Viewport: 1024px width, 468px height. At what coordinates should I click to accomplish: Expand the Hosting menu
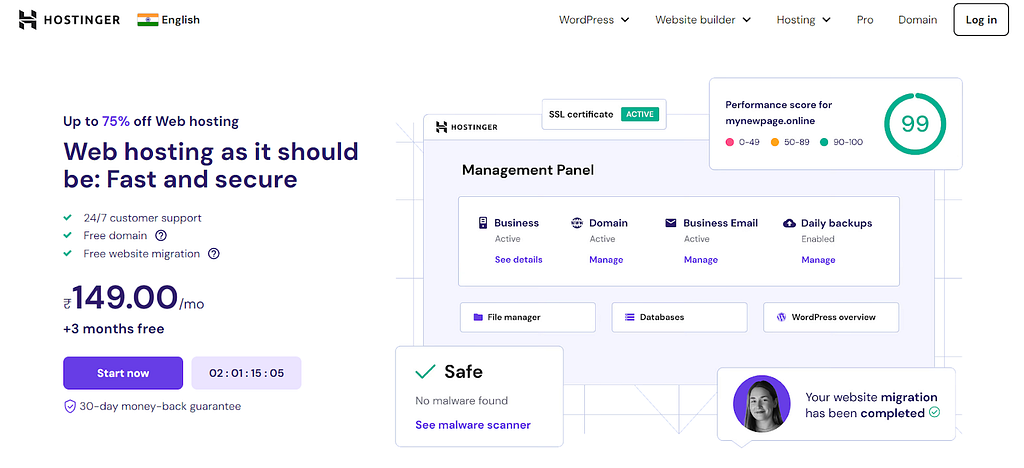pos(803,20)
